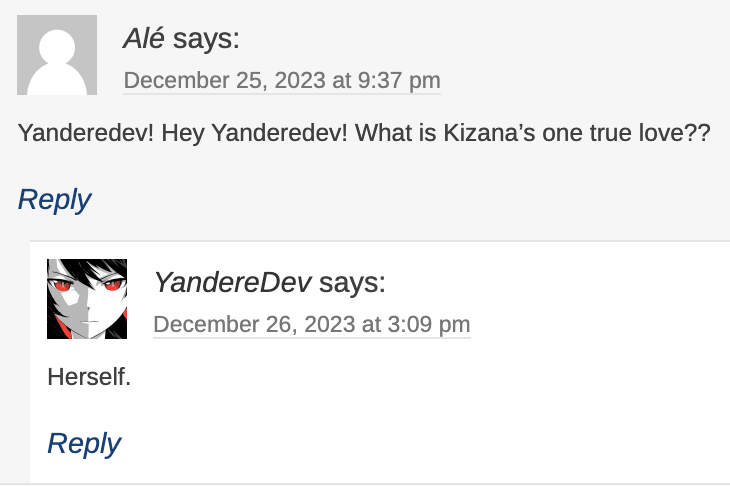Viewport: 730px width, 486px height.
Task: Click Alé's gray default avatar icon
Action: [x=57, y=56]
